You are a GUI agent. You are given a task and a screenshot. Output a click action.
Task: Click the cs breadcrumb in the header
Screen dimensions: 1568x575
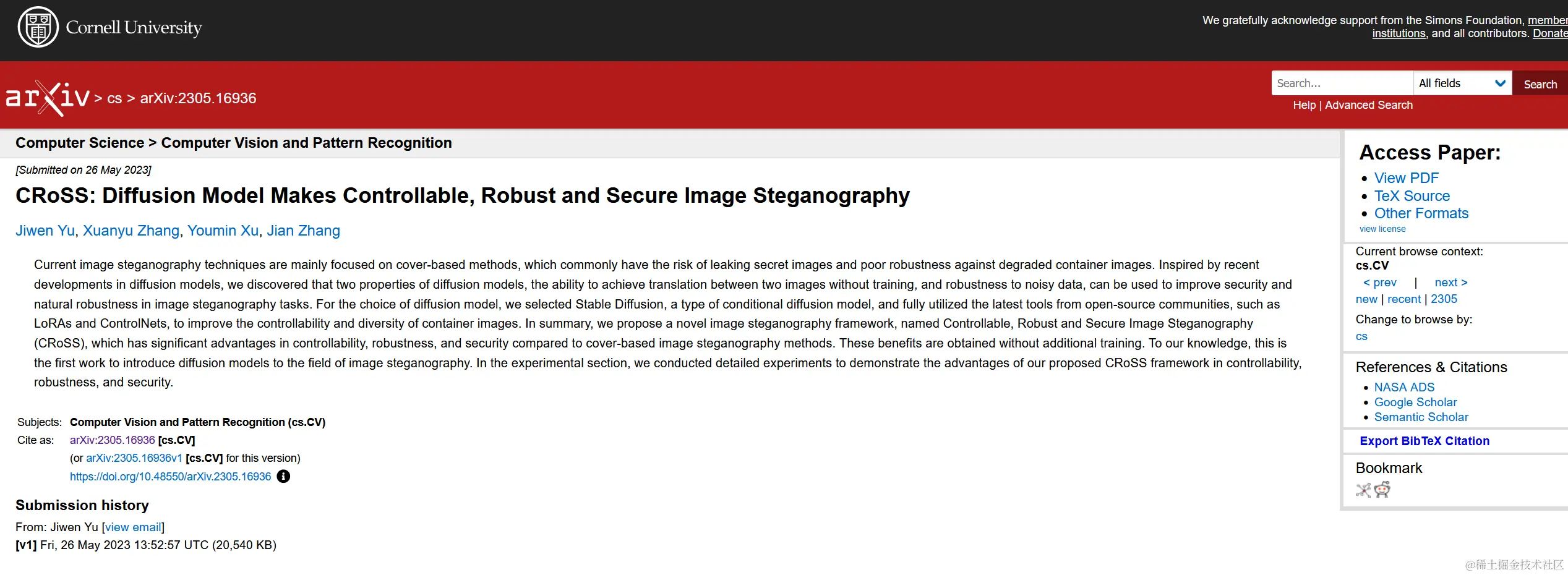(x=114, y=98)
